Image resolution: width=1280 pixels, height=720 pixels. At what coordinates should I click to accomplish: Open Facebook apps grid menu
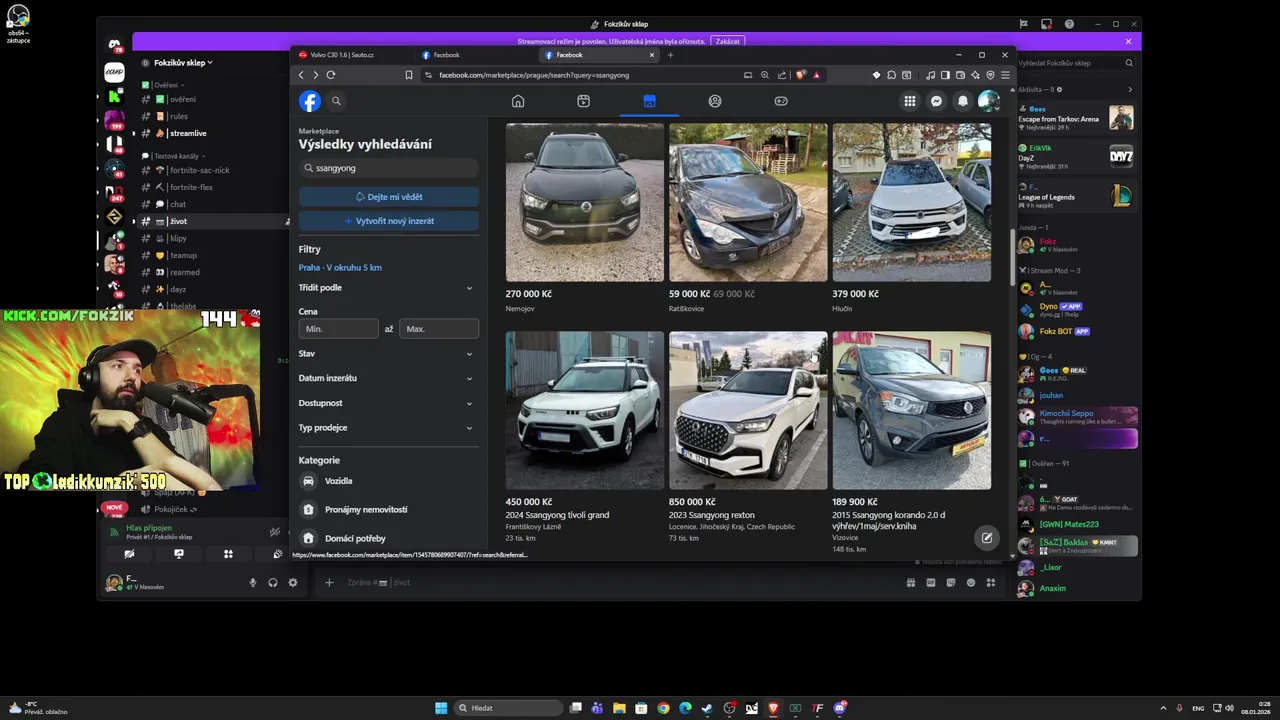[x=909, y=101]
